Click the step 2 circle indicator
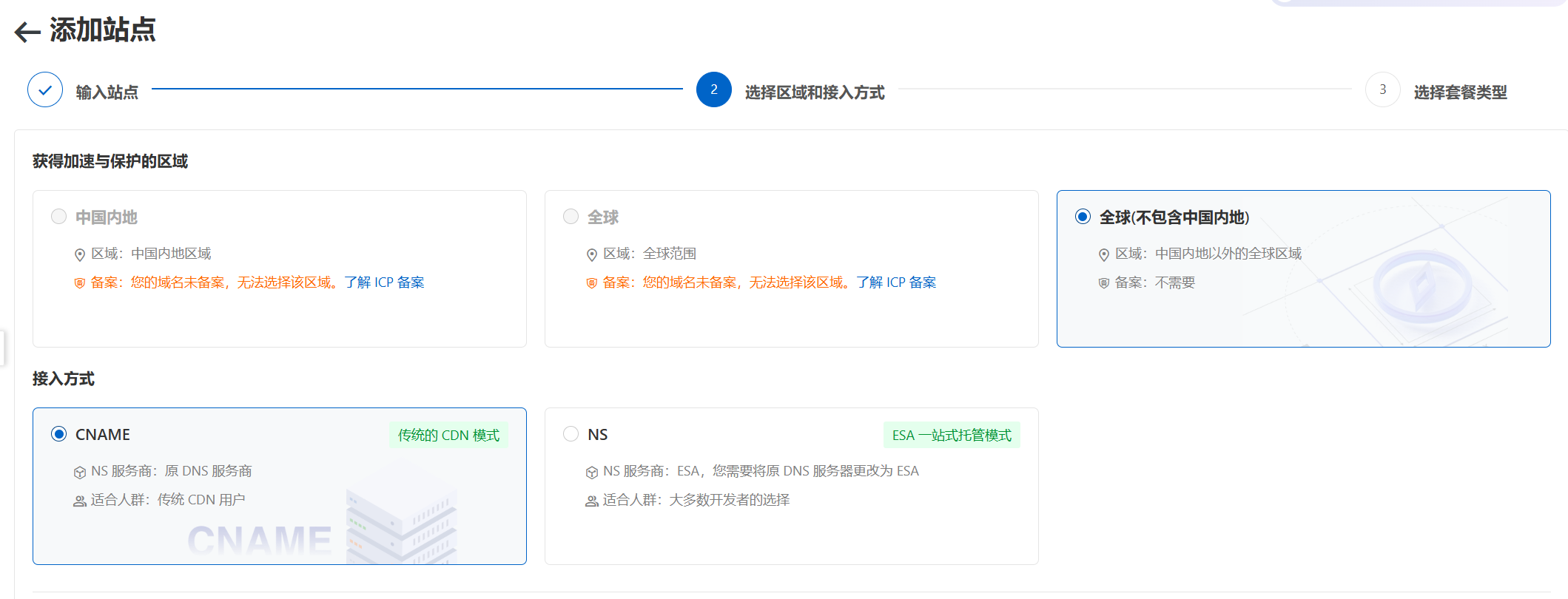1568x599 pixels. point(713,90)
